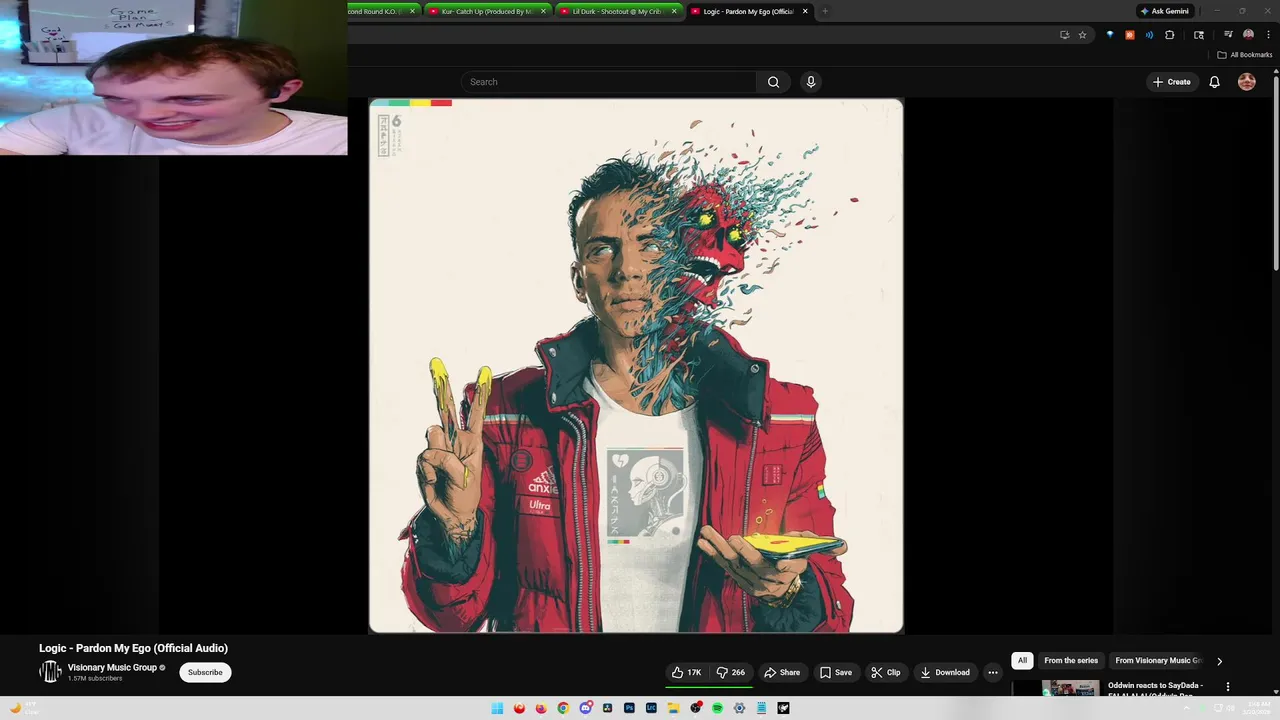Open the Extensions puzzle menu
The height and width of the screenshot is (720, 1280).
1169,35
